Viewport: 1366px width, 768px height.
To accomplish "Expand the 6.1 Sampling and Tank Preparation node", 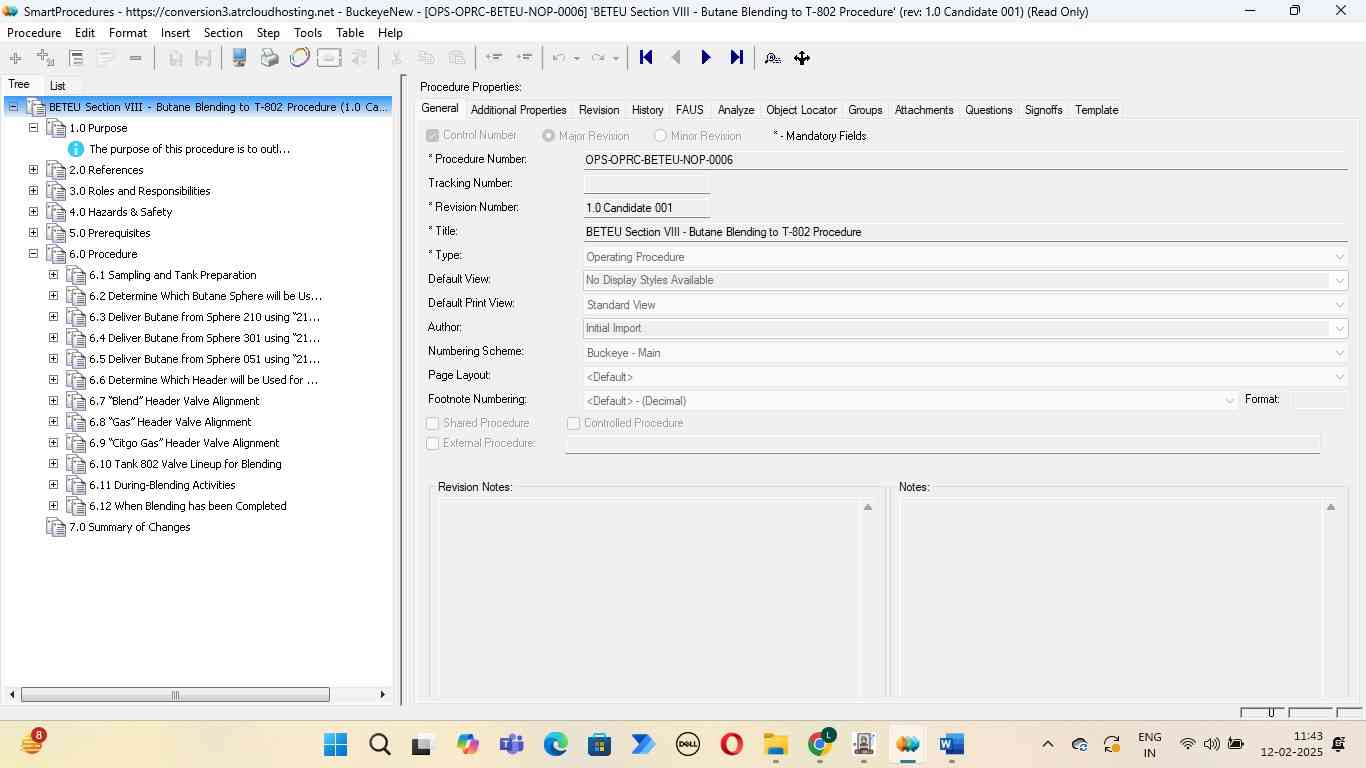I will coord(54,275).
